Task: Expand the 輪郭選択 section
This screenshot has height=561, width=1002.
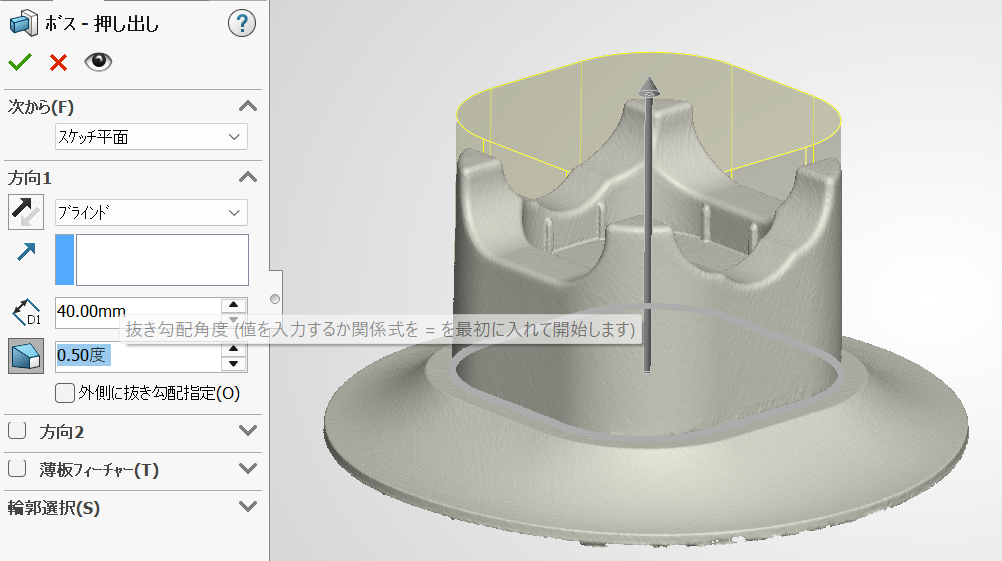Action: tap(248, 507)
